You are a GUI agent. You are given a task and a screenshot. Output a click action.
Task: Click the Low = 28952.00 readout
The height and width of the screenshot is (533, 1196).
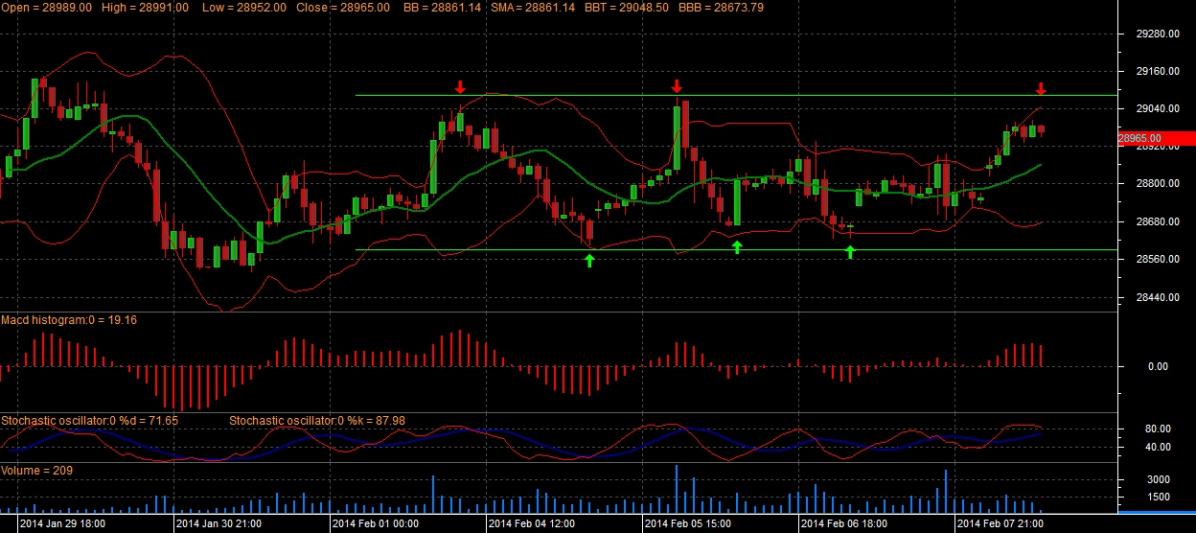(246, 7)
